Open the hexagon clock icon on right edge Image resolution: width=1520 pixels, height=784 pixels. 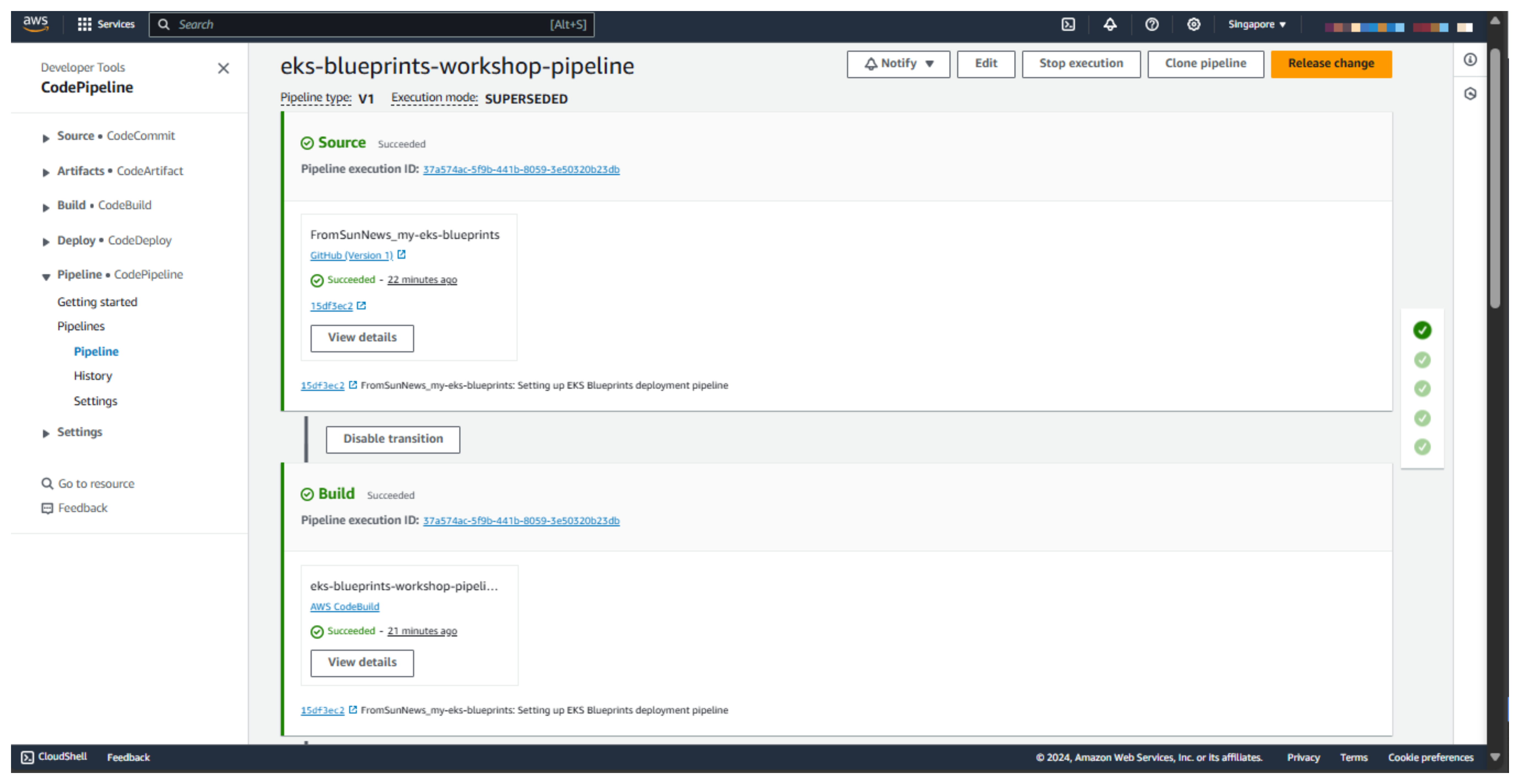tap(1470, 94)
